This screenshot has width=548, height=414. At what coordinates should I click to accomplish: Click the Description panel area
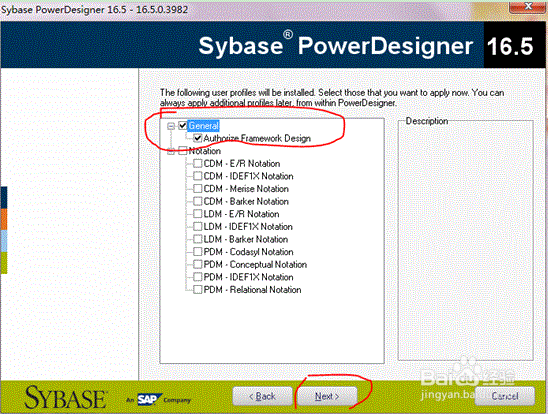[466, 240]
